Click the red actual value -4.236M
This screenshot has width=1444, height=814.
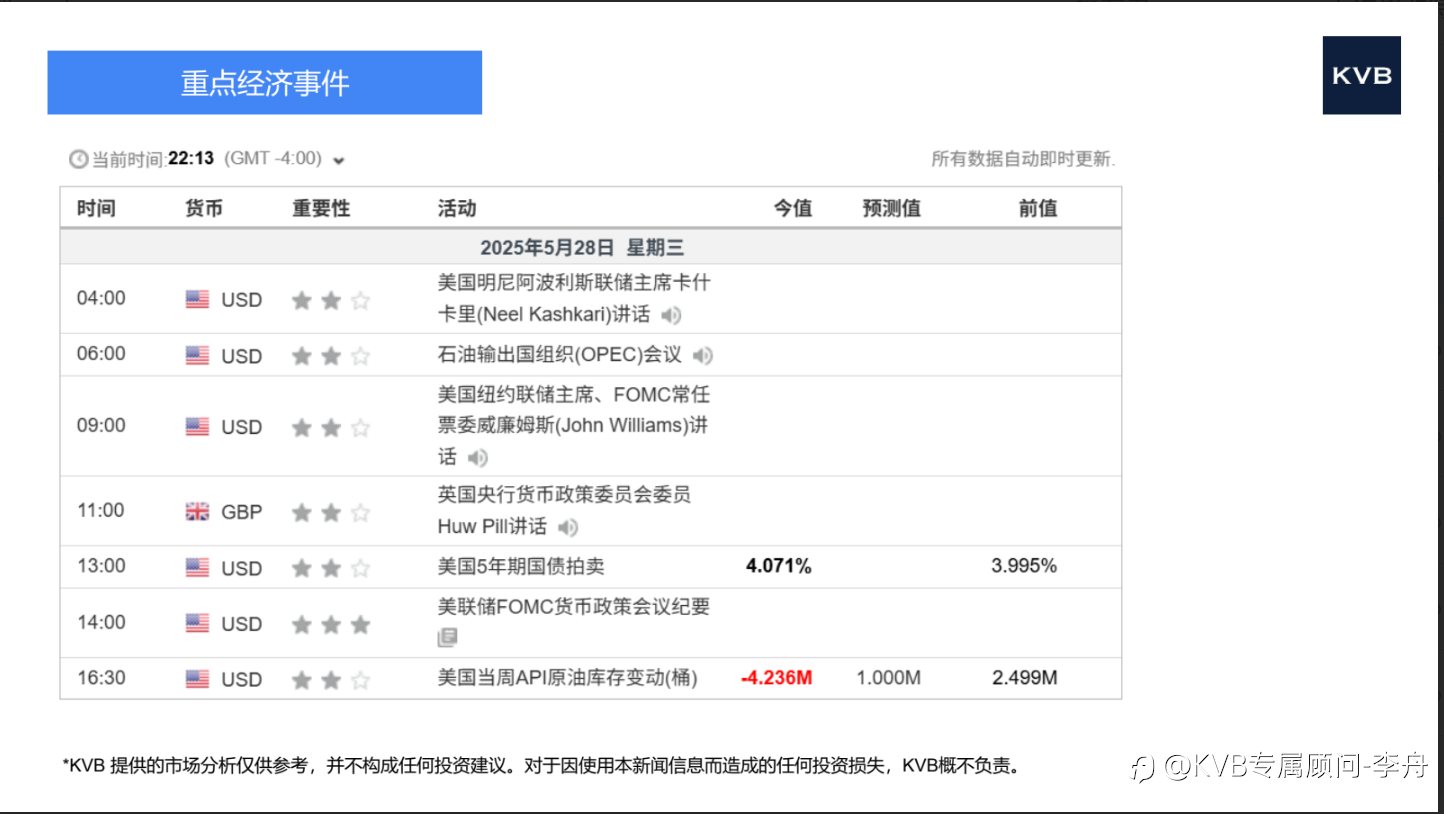777,678
